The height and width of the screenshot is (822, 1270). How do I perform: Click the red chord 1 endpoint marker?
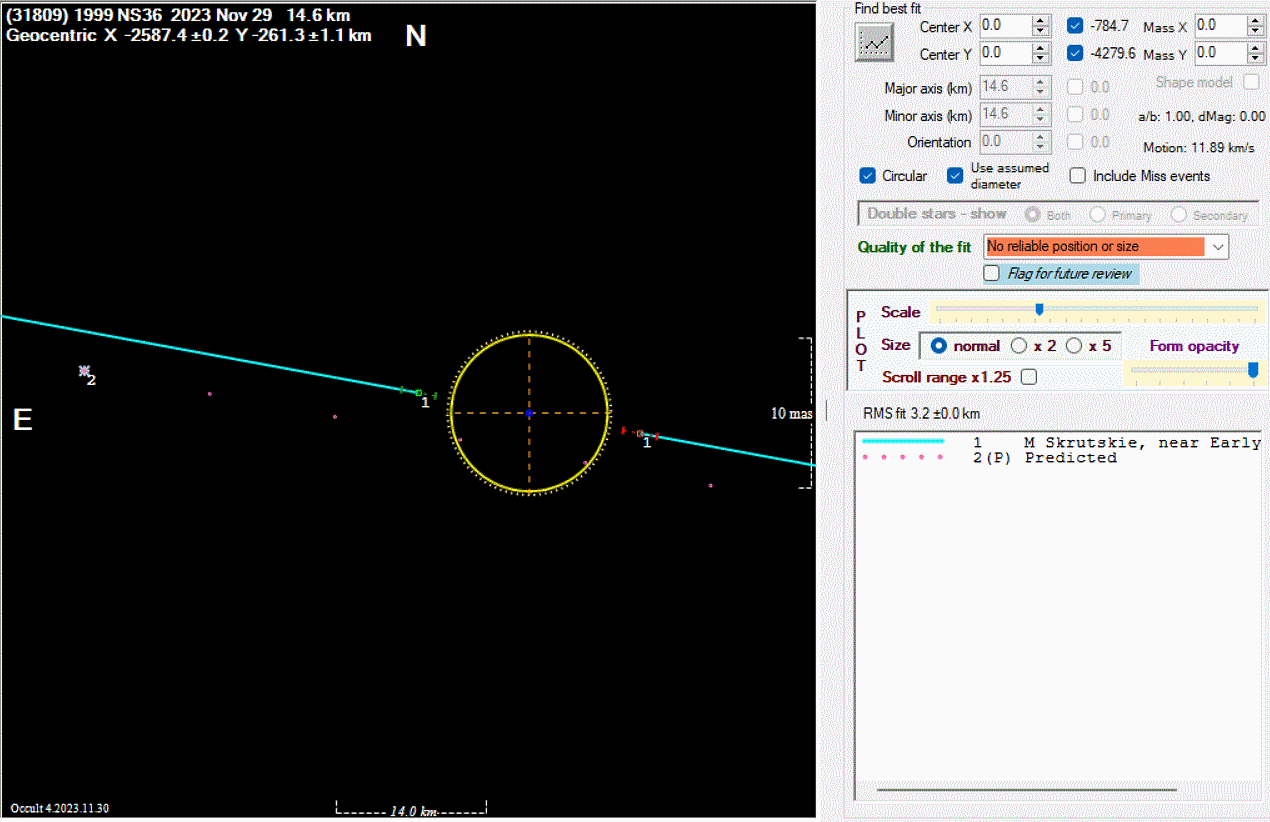[639, 433]
